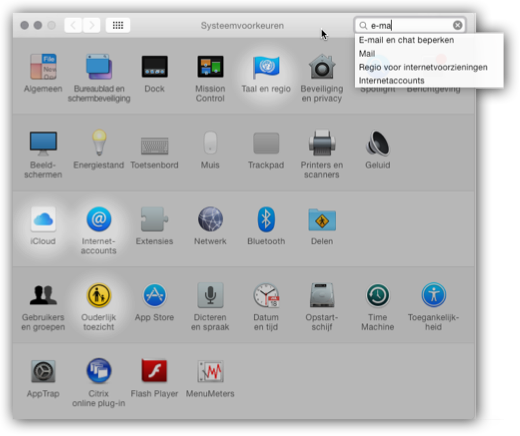Viewport: 520px width, 436px height.
Task: Open Toegankelijkheid preferences
Action: pyautogui.click(x=433, y=295)
